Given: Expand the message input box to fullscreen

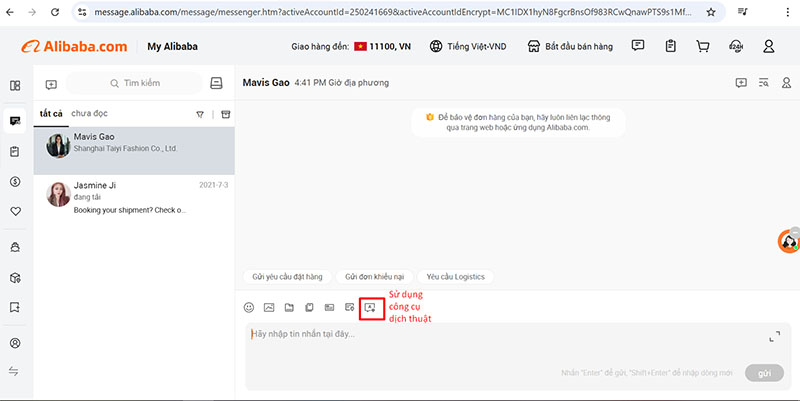Looking at the screenshot, I should [774, 337].
